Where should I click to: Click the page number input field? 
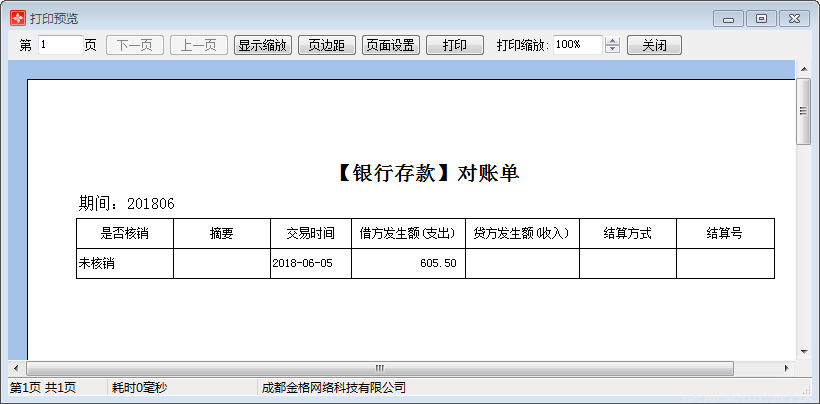tap(60, 45)
